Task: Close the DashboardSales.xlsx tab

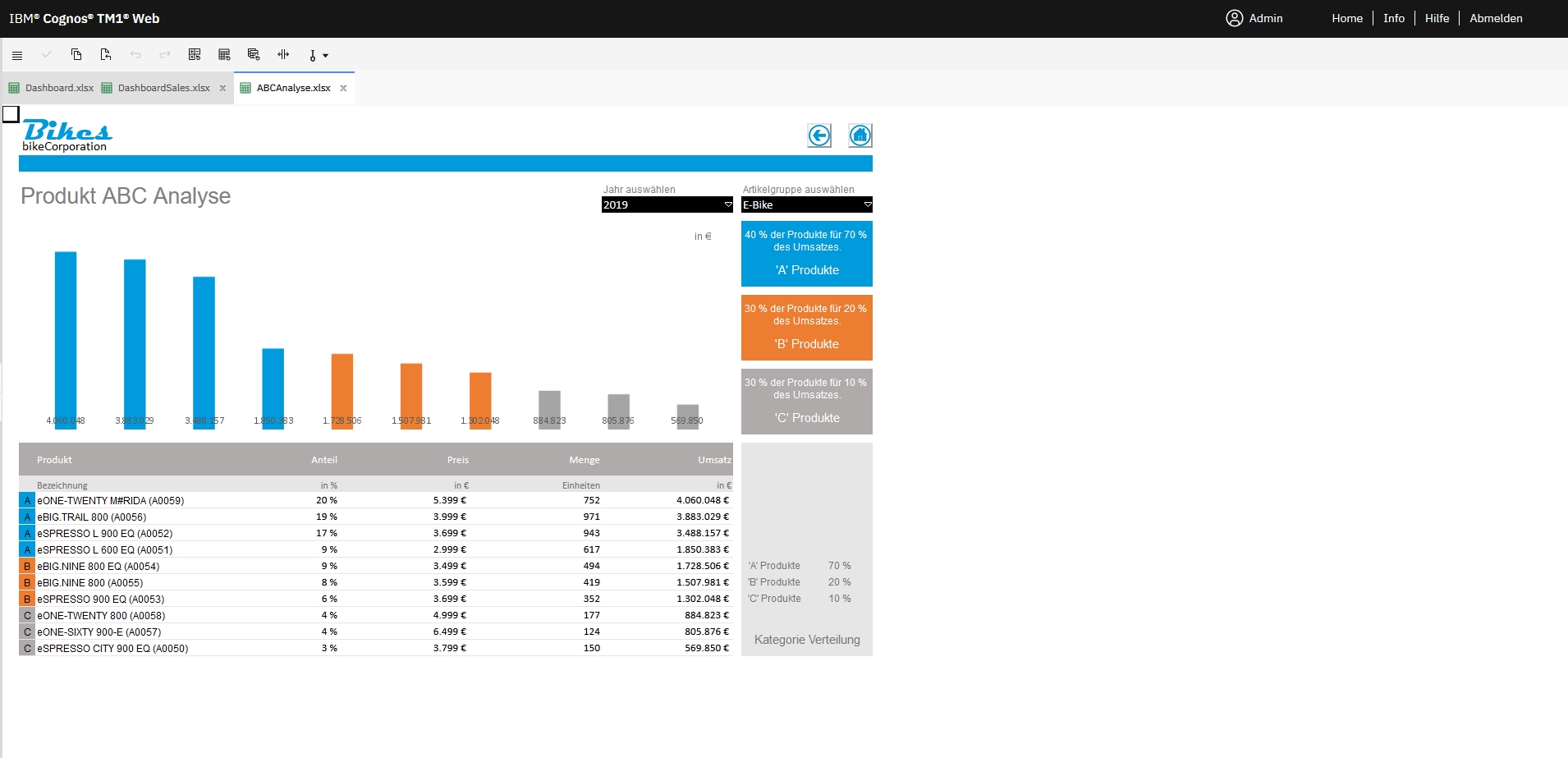Action: coord(222,89)
